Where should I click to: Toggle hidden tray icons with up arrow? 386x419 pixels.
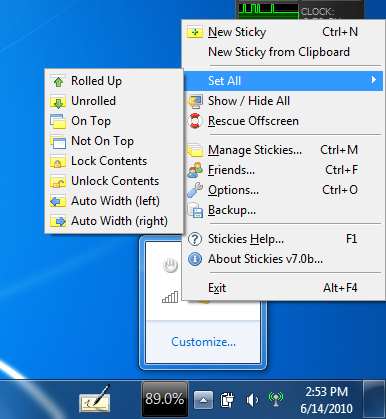pos(203,399)
